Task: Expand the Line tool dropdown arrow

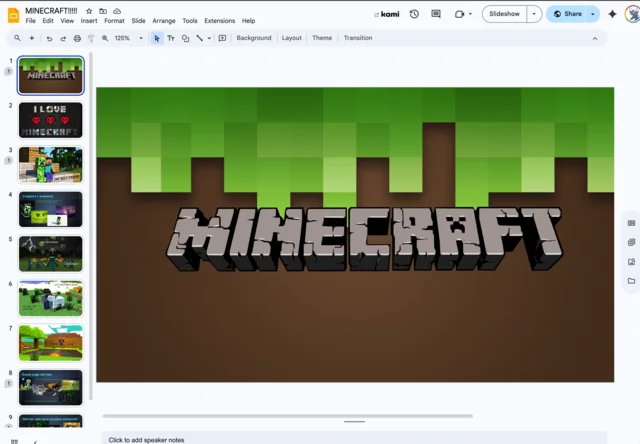Action: tap(209, 38)
